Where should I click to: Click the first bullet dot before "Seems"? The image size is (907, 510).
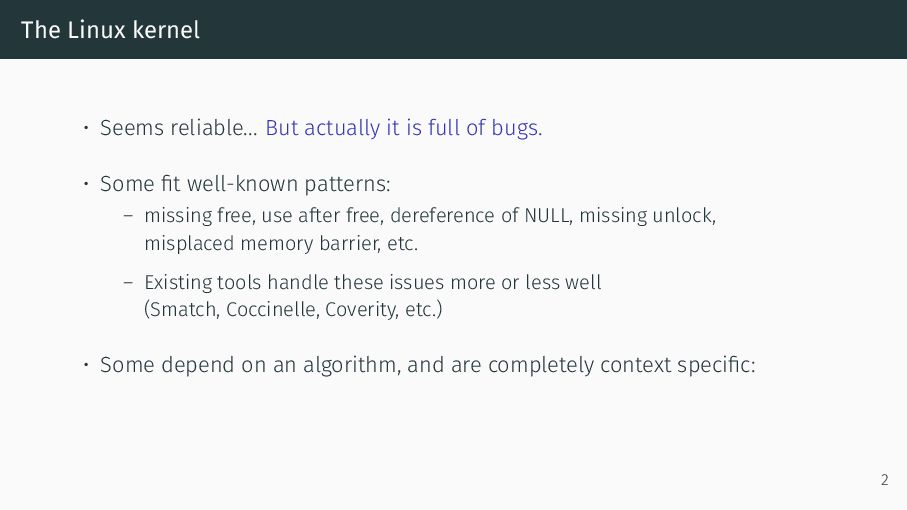[86, 128]
